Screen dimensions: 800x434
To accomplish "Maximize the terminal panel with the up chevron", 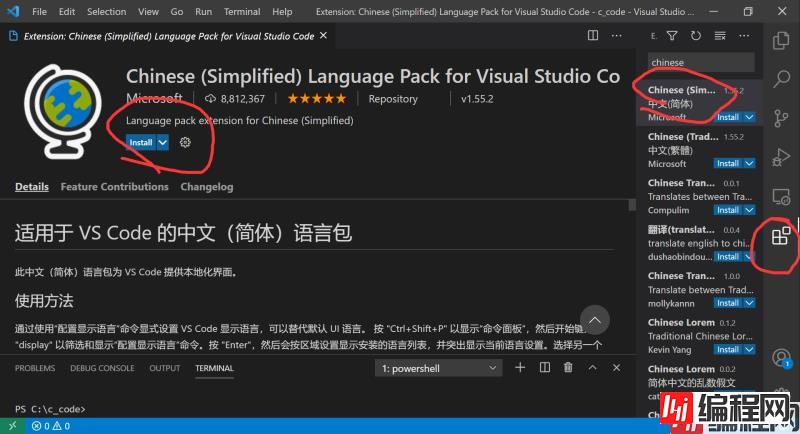I will 593,368.
